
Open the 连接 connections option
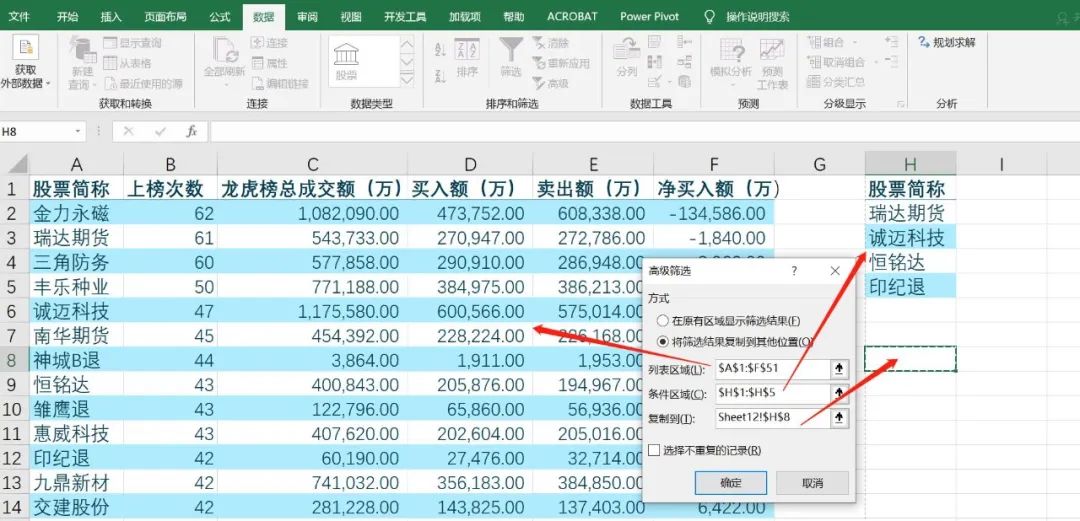tap(269, 43)
